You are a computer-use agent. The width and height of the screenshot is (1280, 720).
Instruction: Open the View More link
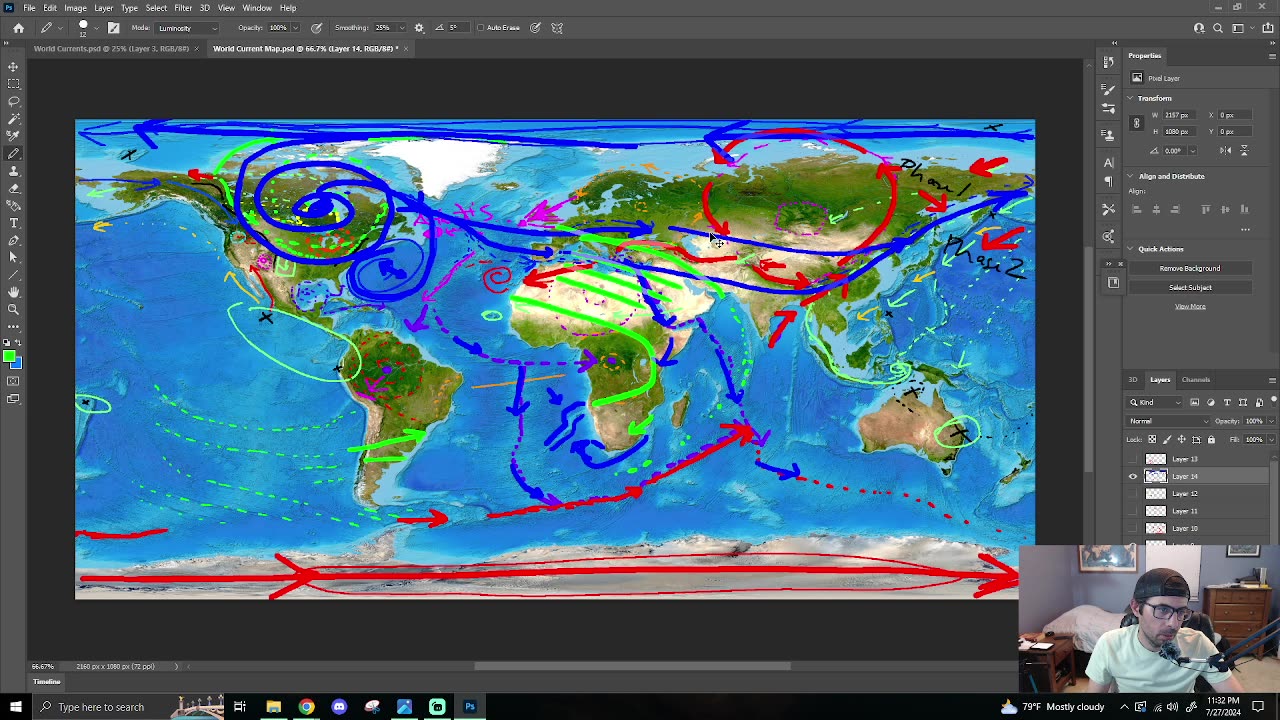(x=1190, y=306)
